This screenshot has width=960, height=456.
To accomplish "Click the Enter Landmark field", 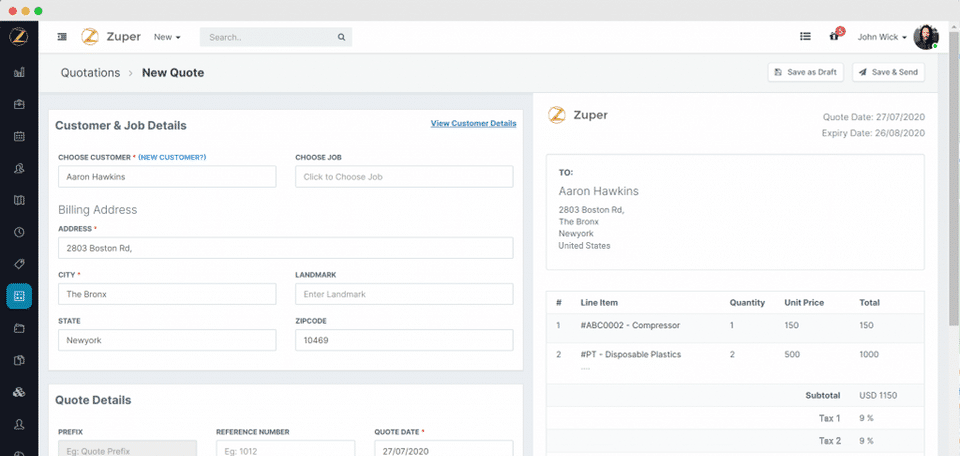I will [x=404, y=294].
